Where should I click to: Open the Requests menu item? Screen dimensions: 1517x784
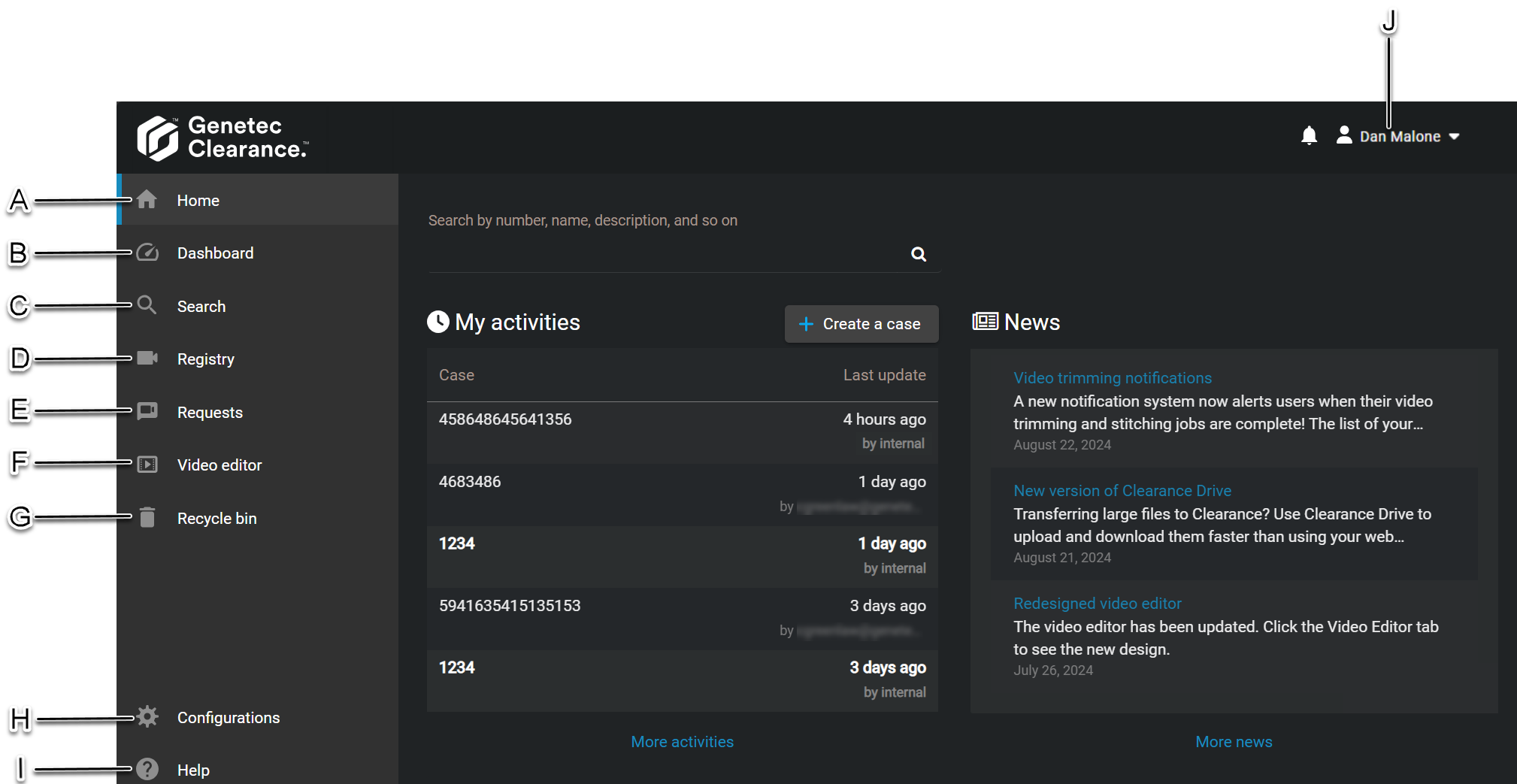point(258,412)
